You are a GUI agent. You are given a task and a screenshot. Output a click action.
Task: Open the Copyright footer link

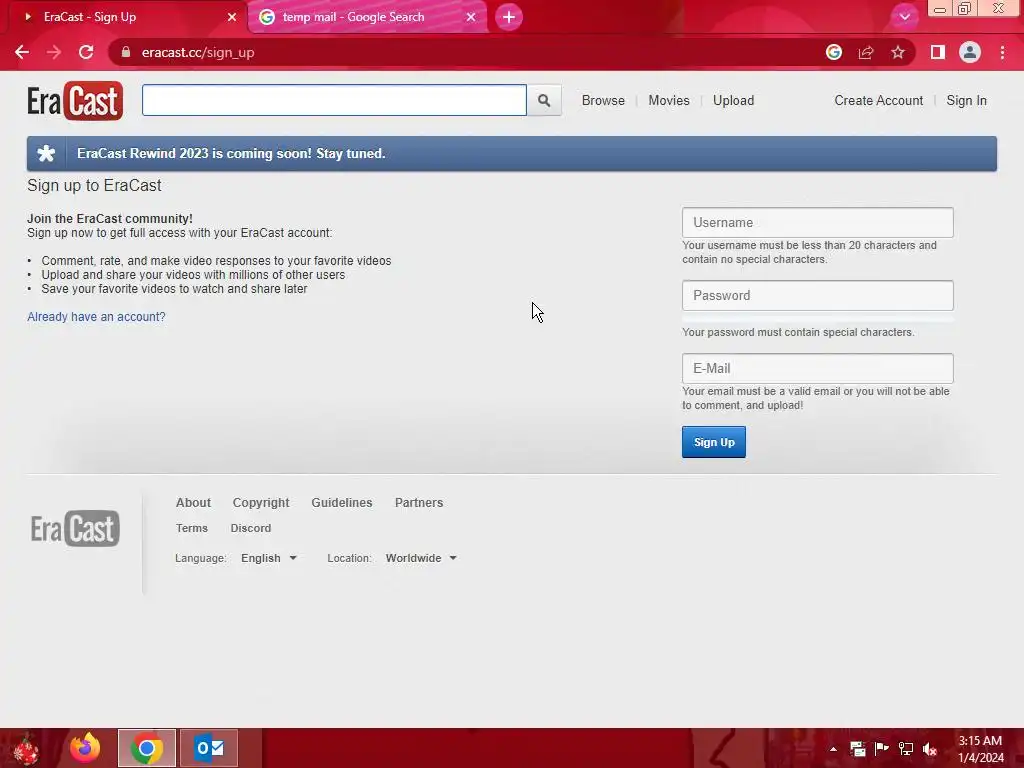[261, 503]
